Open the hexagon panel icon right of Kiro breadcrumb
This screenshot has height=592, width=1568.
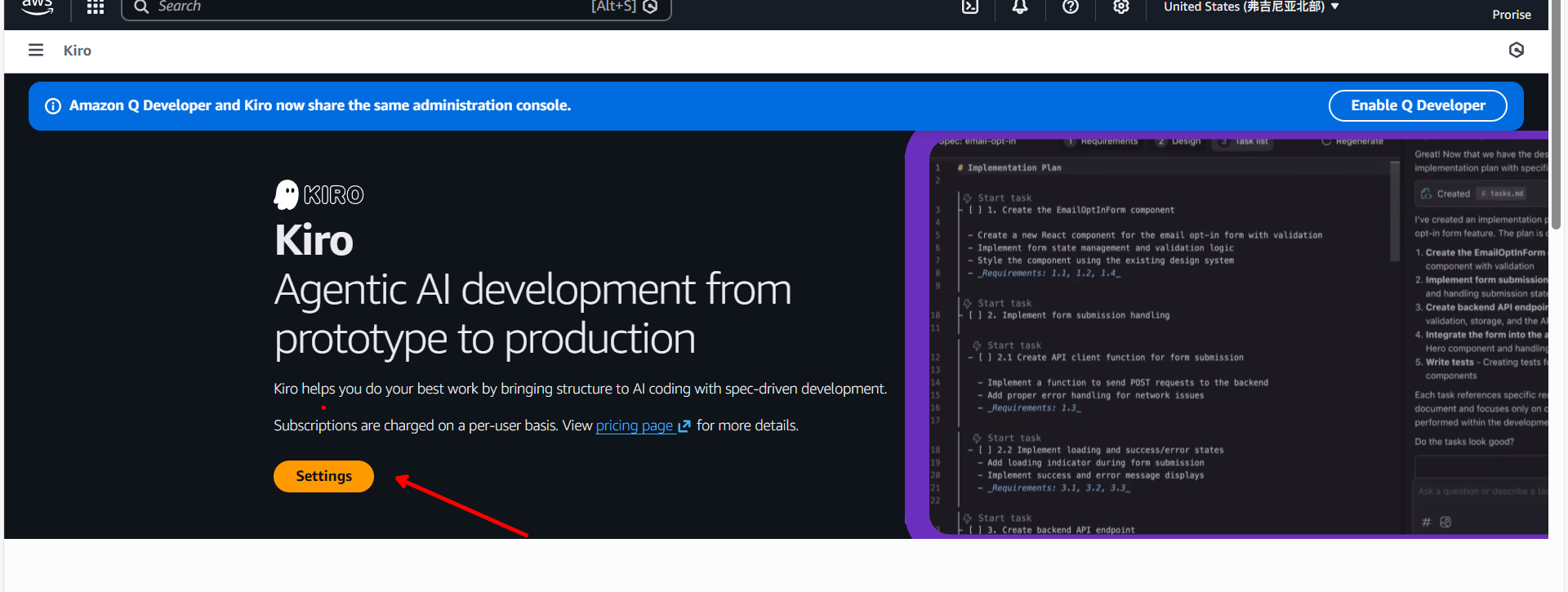tap(1517, 51)
